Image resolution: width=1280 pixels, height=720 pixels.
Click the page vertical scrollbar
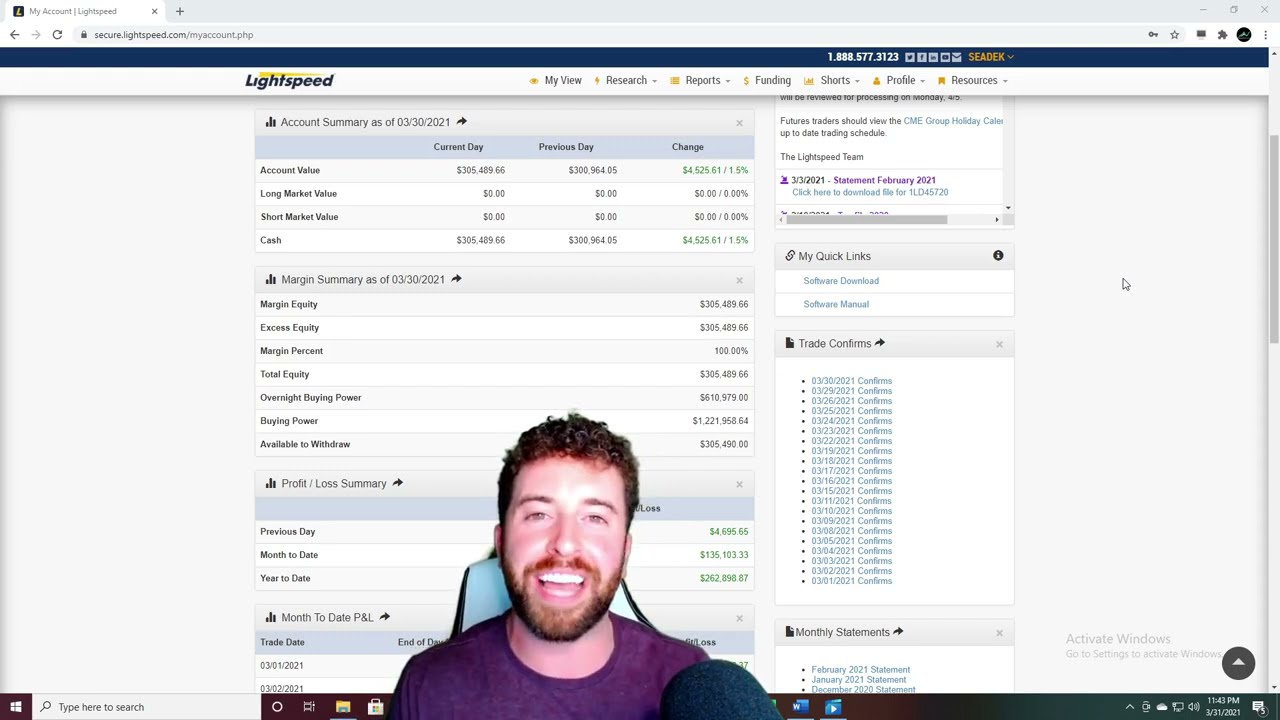click(x=1273, y=240)
